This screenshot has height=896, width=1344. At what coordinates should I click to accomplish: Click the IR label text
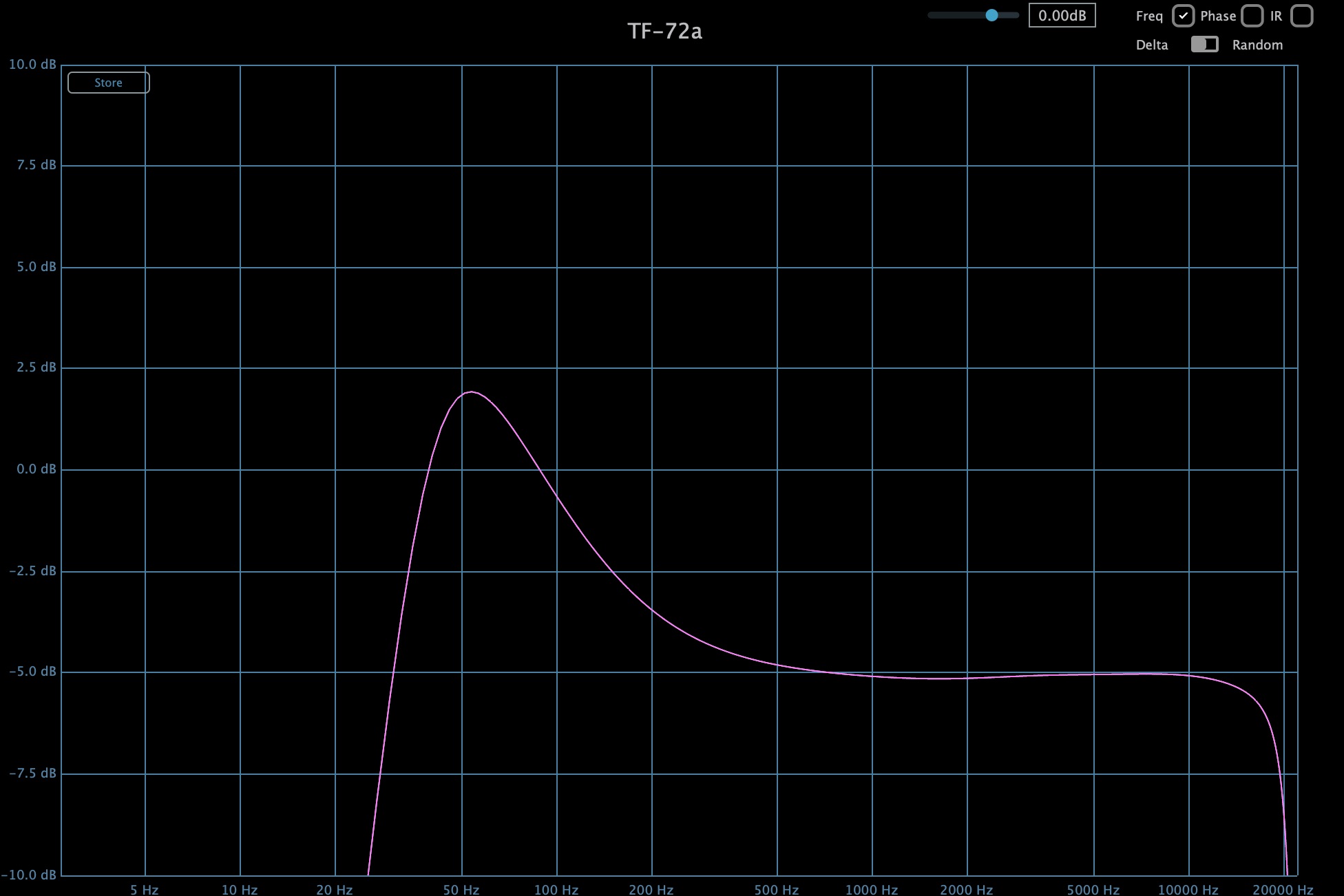tap(1276, 16)
